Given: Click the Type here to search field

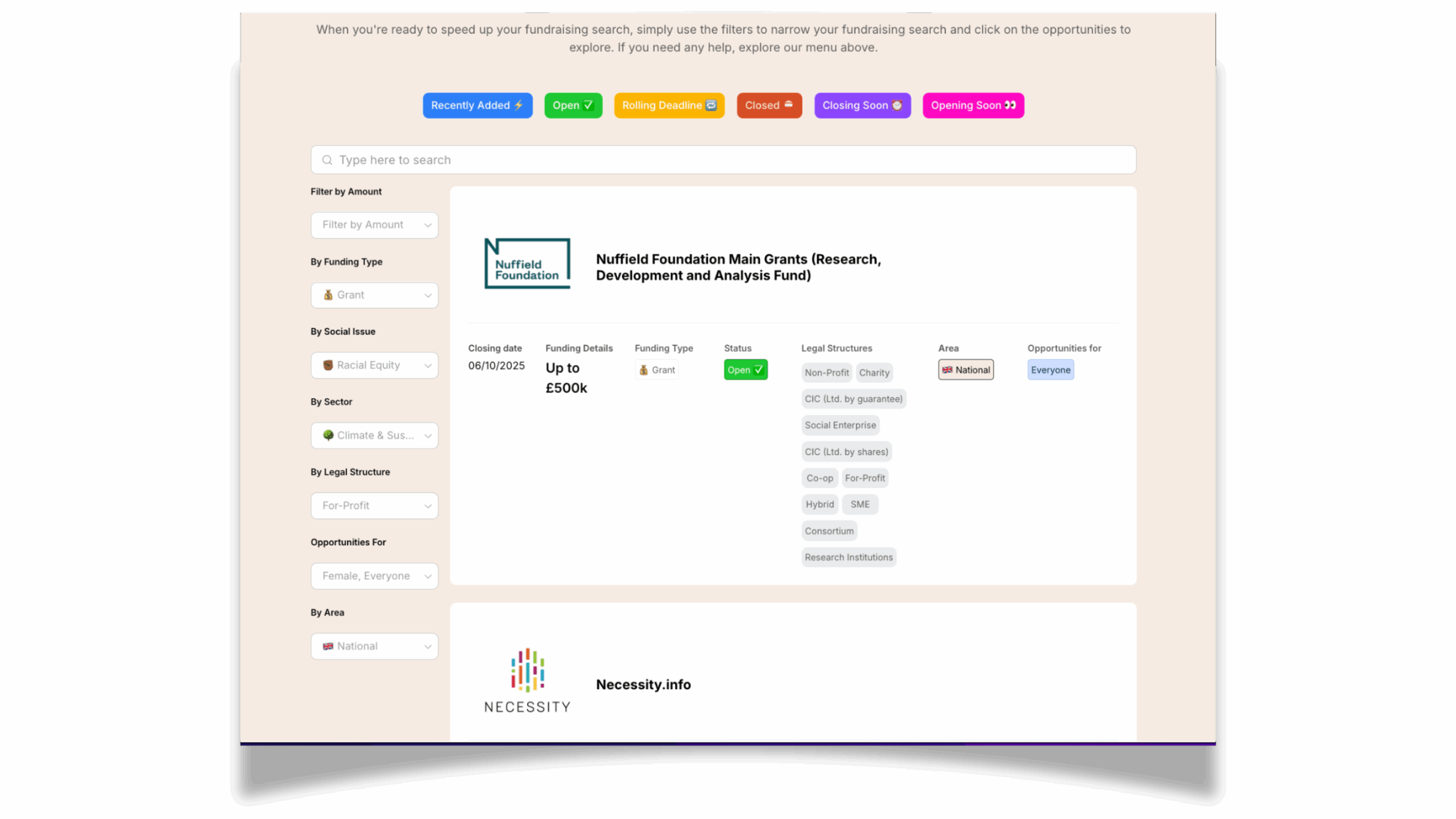Looking at the screenshot, I should 723,160.
